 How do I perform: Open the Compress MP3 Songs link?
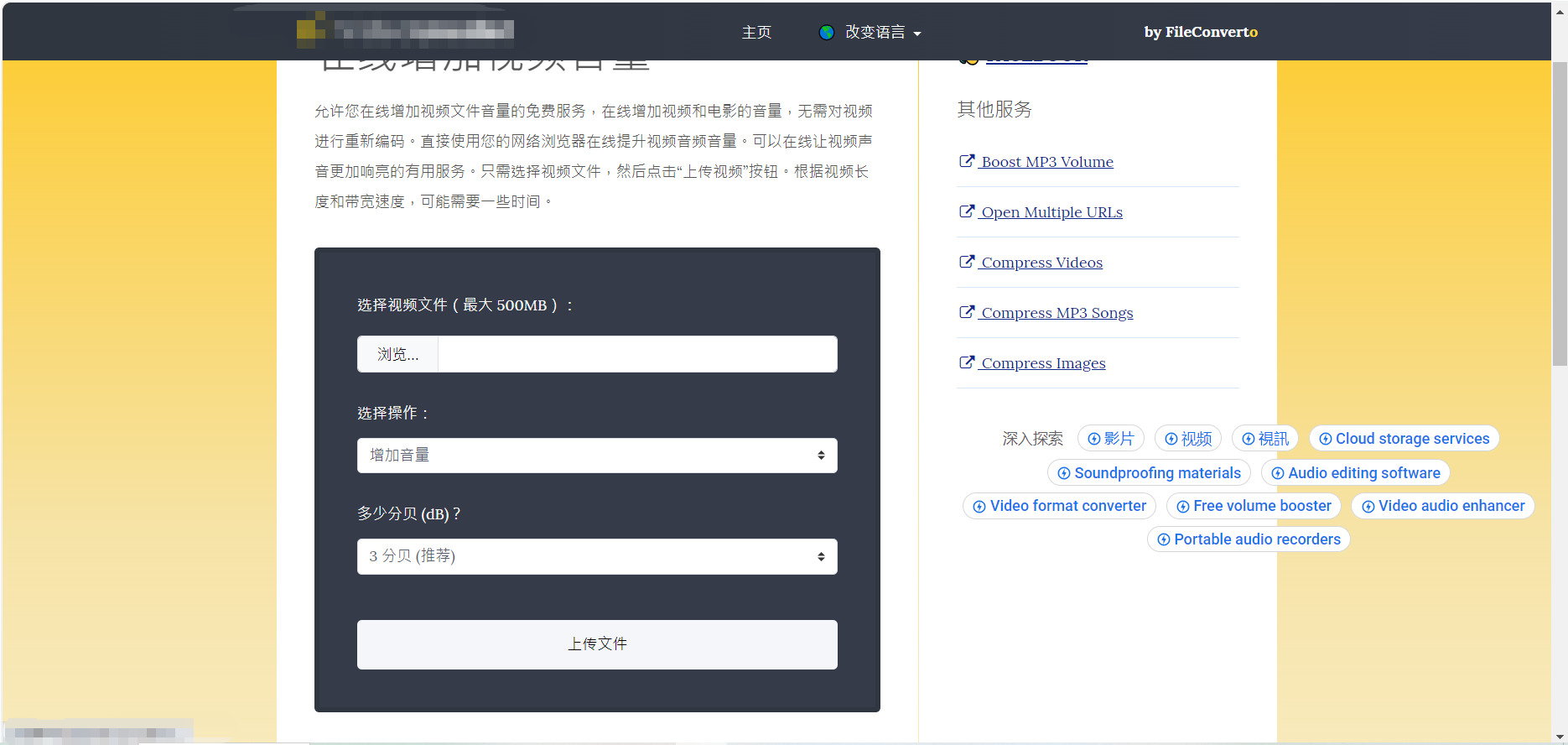[x=1057, y=313]
